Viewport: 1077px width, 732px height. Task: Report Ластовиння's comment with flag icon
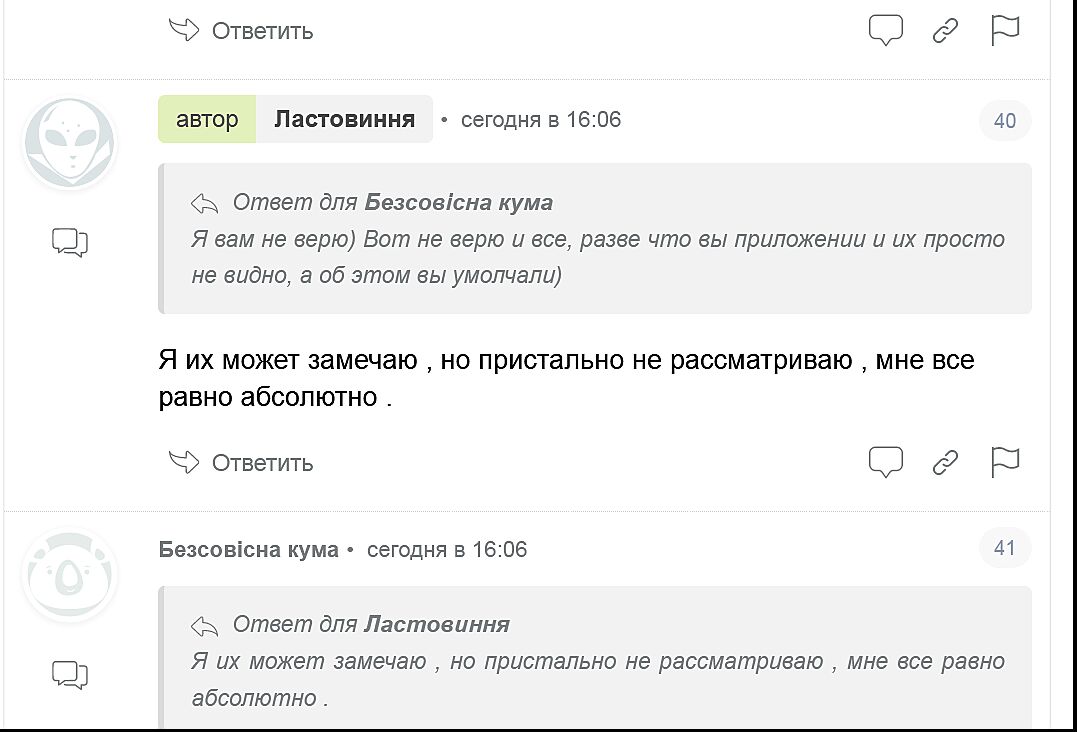tap(1004, 462)
